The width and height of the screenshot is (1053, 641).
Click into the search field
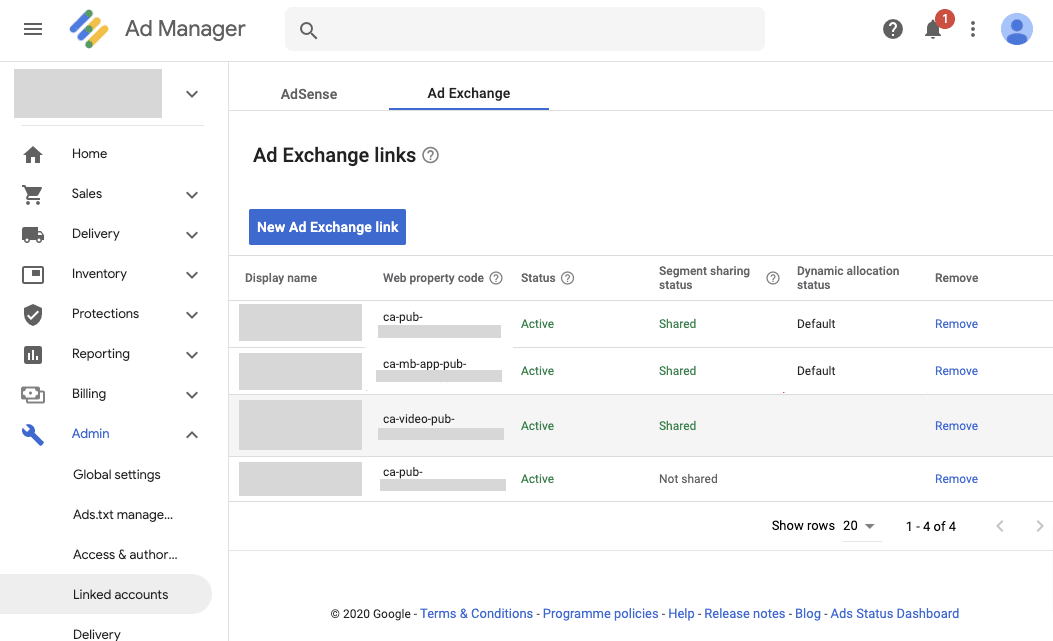[x=525, y=30]
